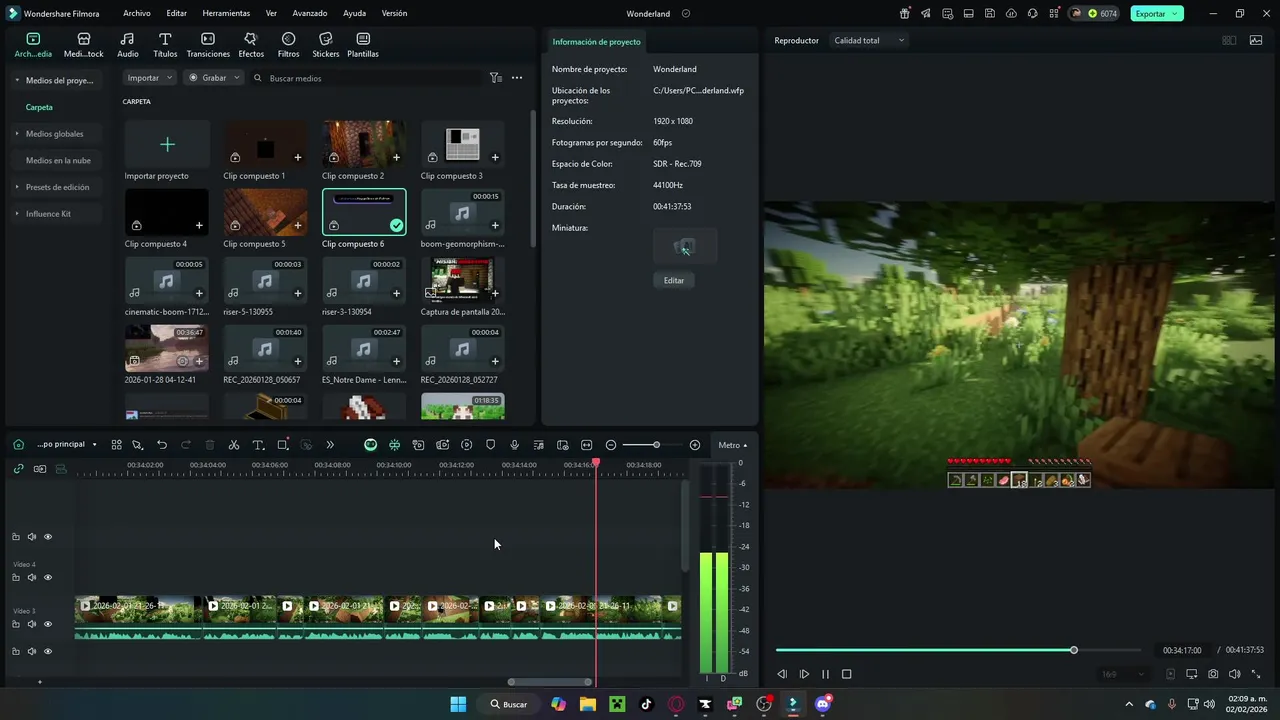
Task: Open the Stickers tab
Action: pos(325,45)
